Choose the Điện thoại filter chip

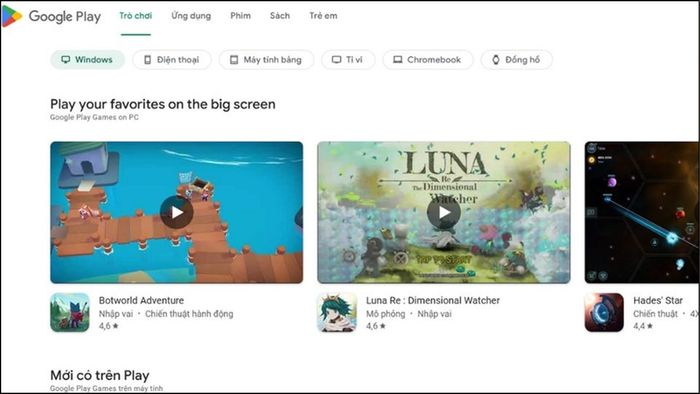[172, 60]
